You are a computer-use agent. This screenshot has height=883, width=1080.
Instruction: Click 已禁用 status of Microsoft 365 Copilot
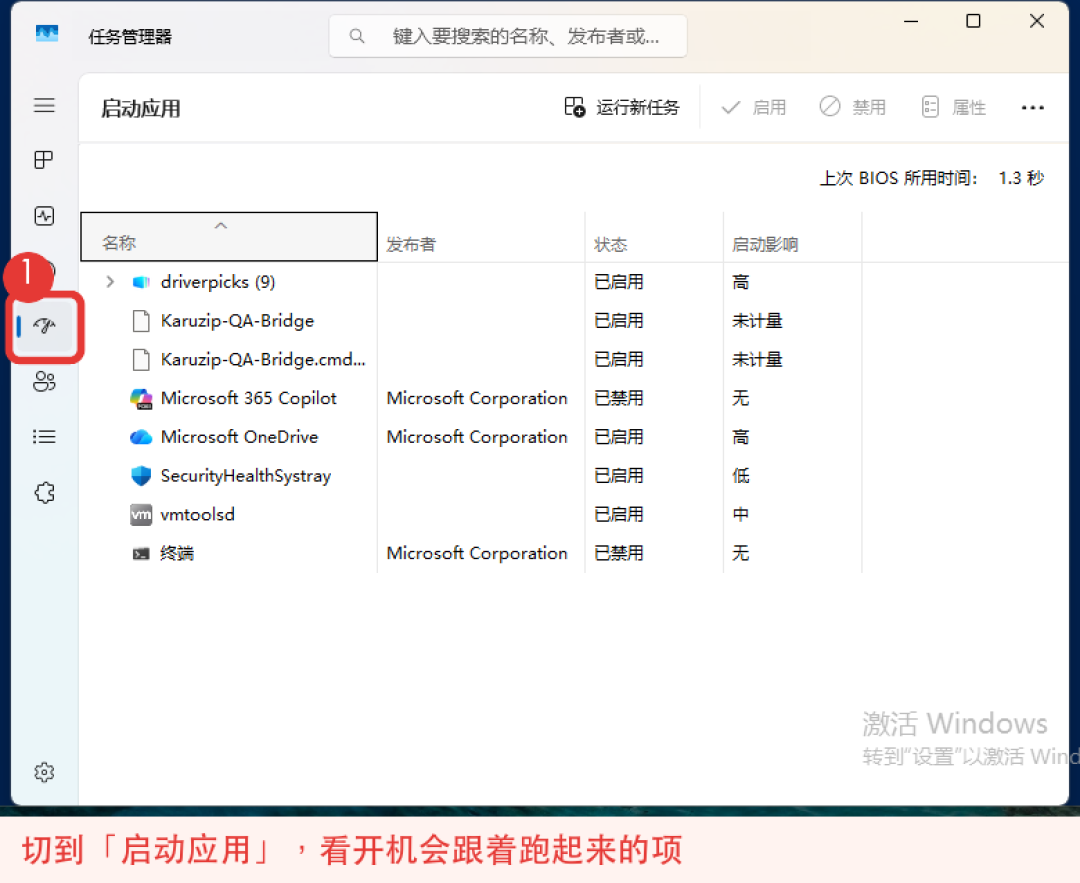pos(619,398)
